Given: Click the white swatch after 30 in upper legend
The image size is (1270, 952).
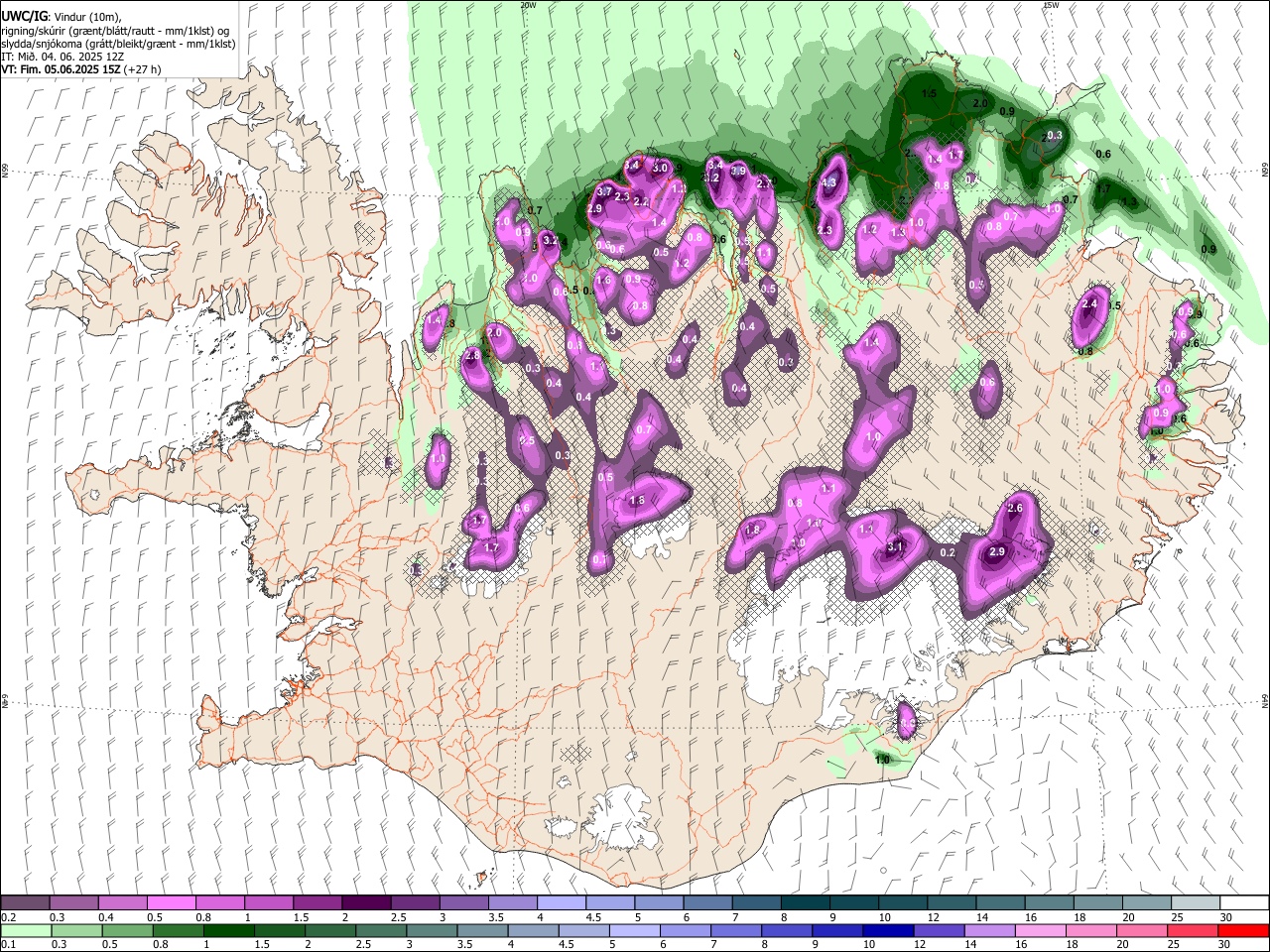Looking at the screenshot, I should coord(1244,903).
